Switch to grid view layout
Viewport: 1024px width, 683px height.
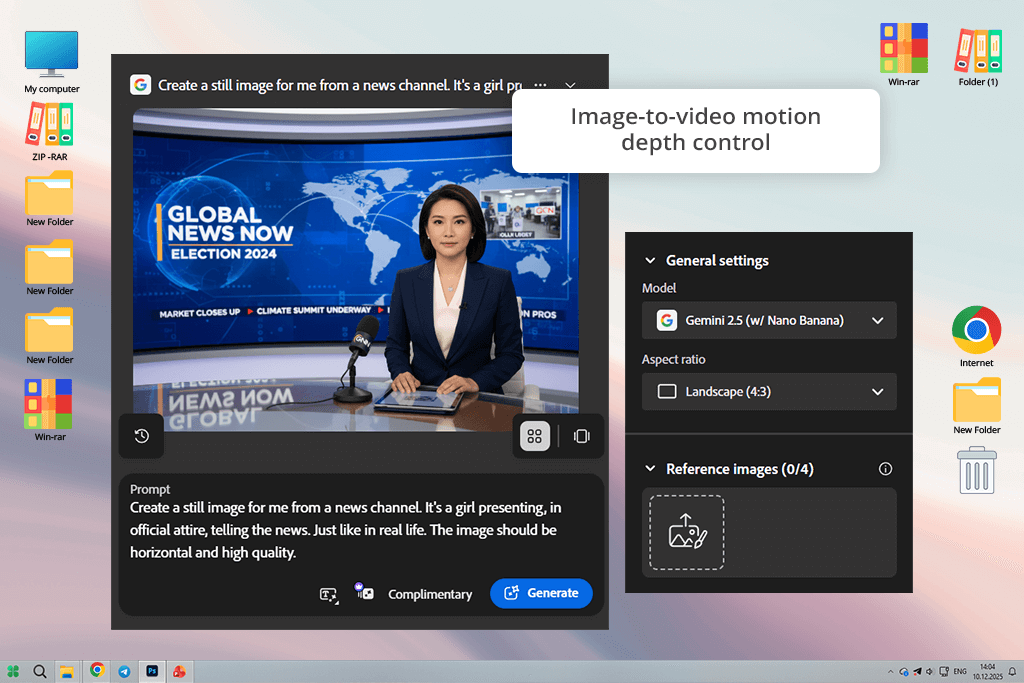[x=535, y=436]
